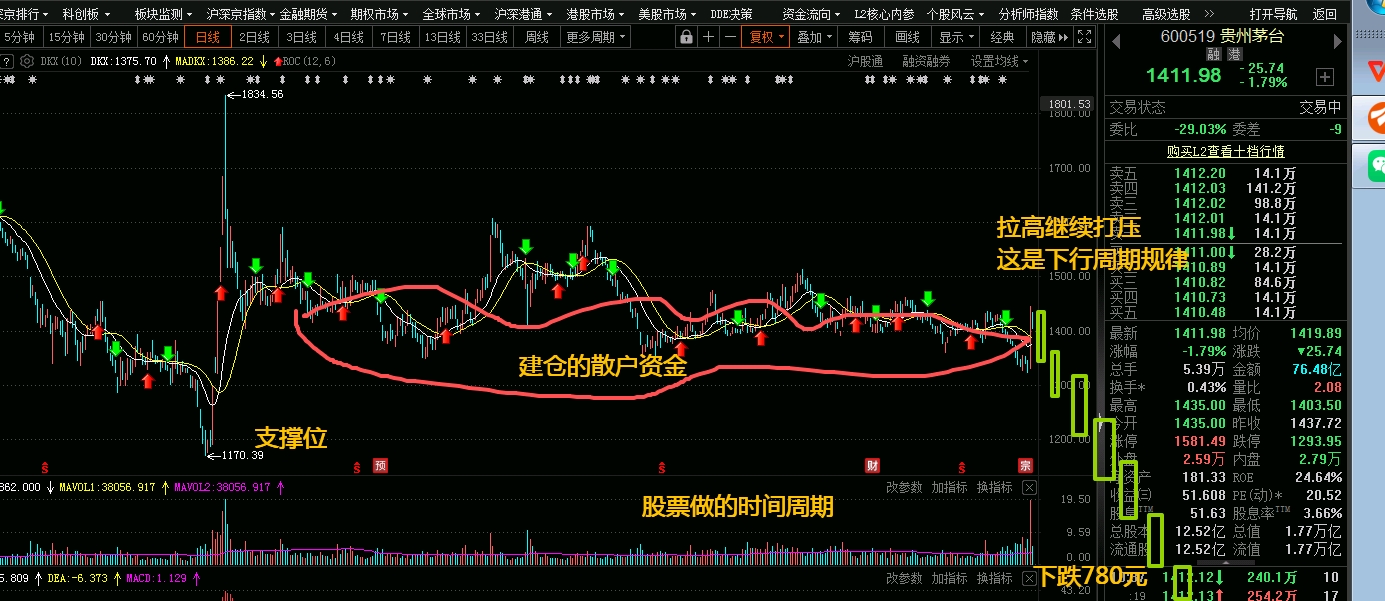
Task: Open 显示 display dropdown
Action: tap(957, 37)
